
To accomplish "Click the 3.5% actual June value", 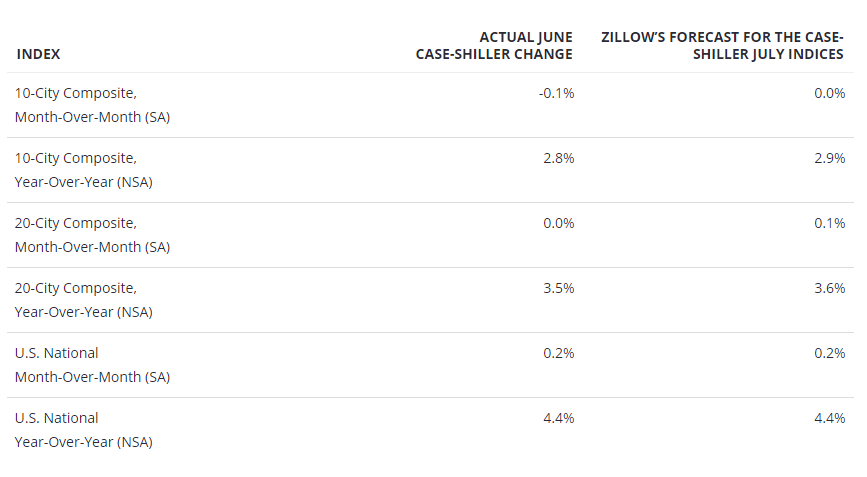I will coord(558,288).
